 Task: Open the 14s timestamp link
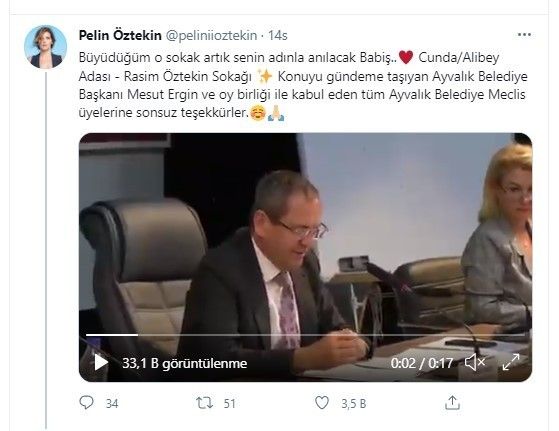(x=278, y=35)
